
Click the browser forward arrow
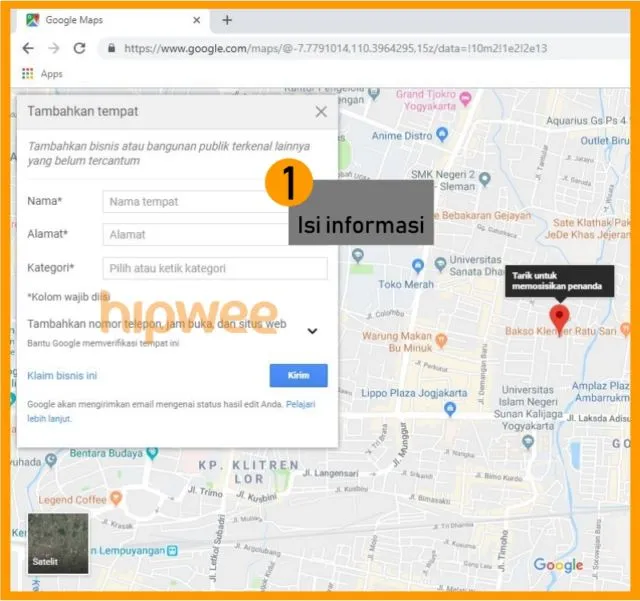tap(53, 48)
